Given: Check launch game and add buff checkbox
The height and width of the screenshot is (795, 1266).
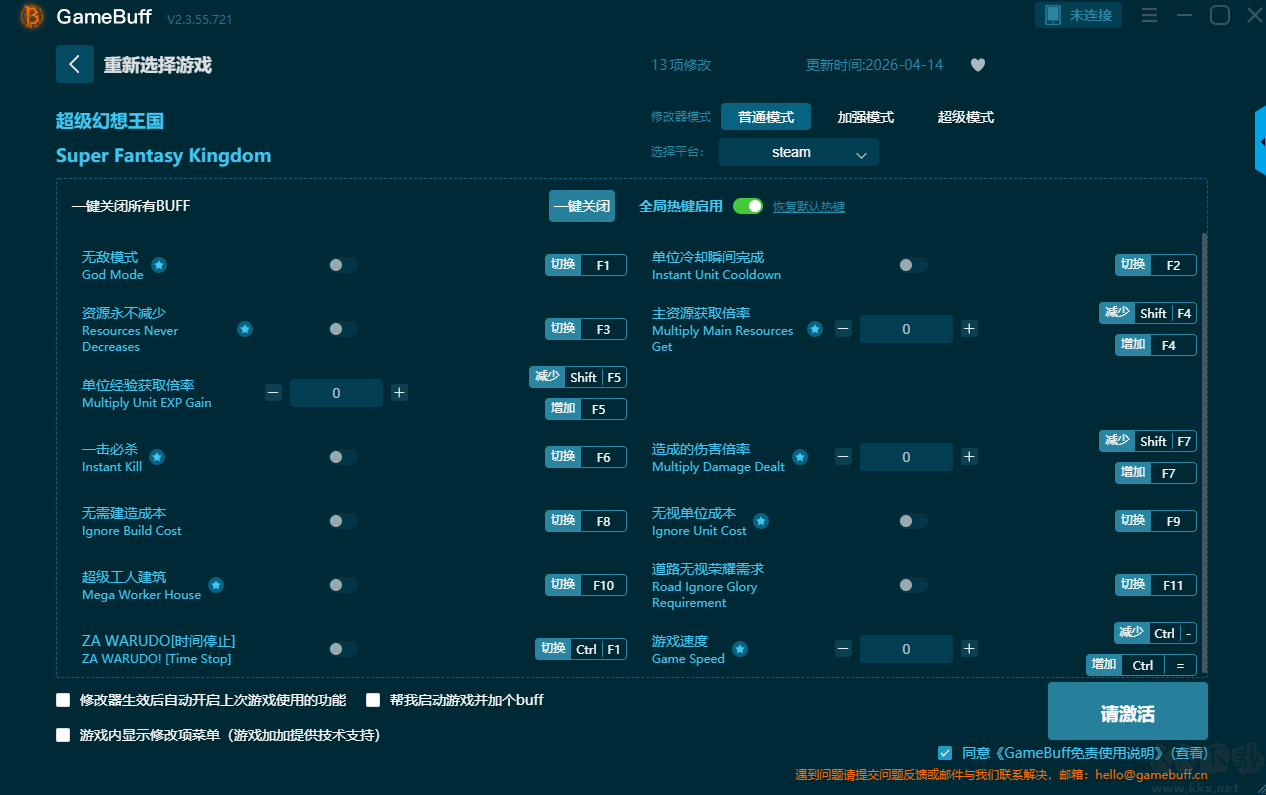Looking at the screenshot, I should click(x=373, y=700).
